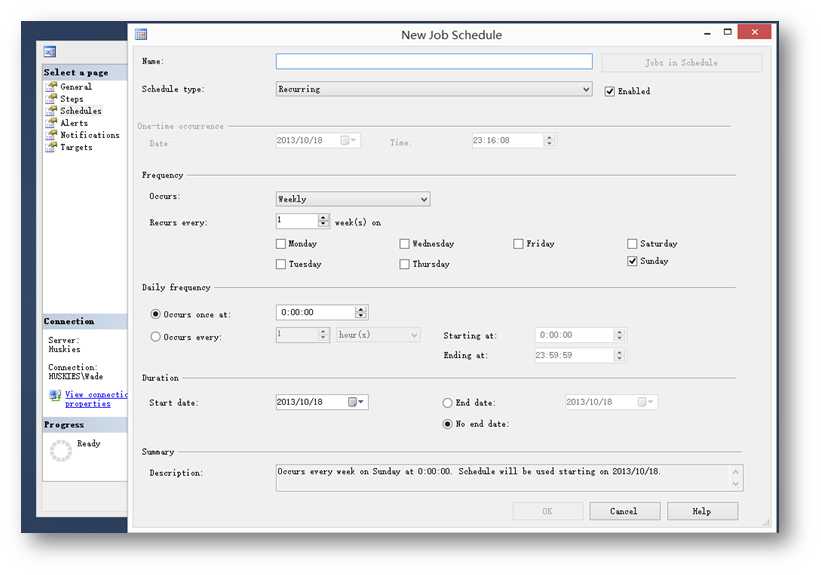
Task: Select Alerts page in left pane
Action: (x=74, y=123)
